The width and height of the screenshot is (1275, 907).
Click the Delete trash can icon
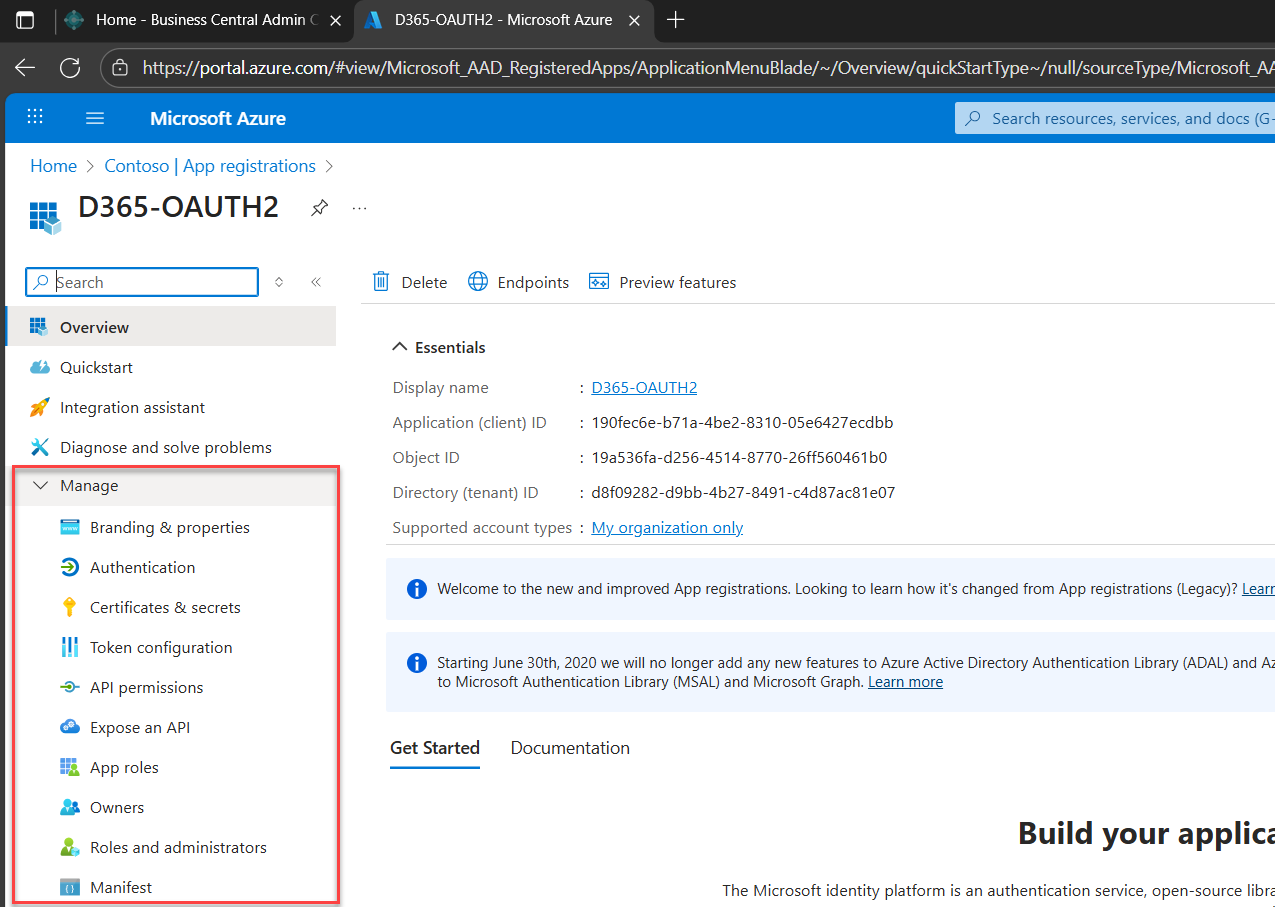[381, 282]
